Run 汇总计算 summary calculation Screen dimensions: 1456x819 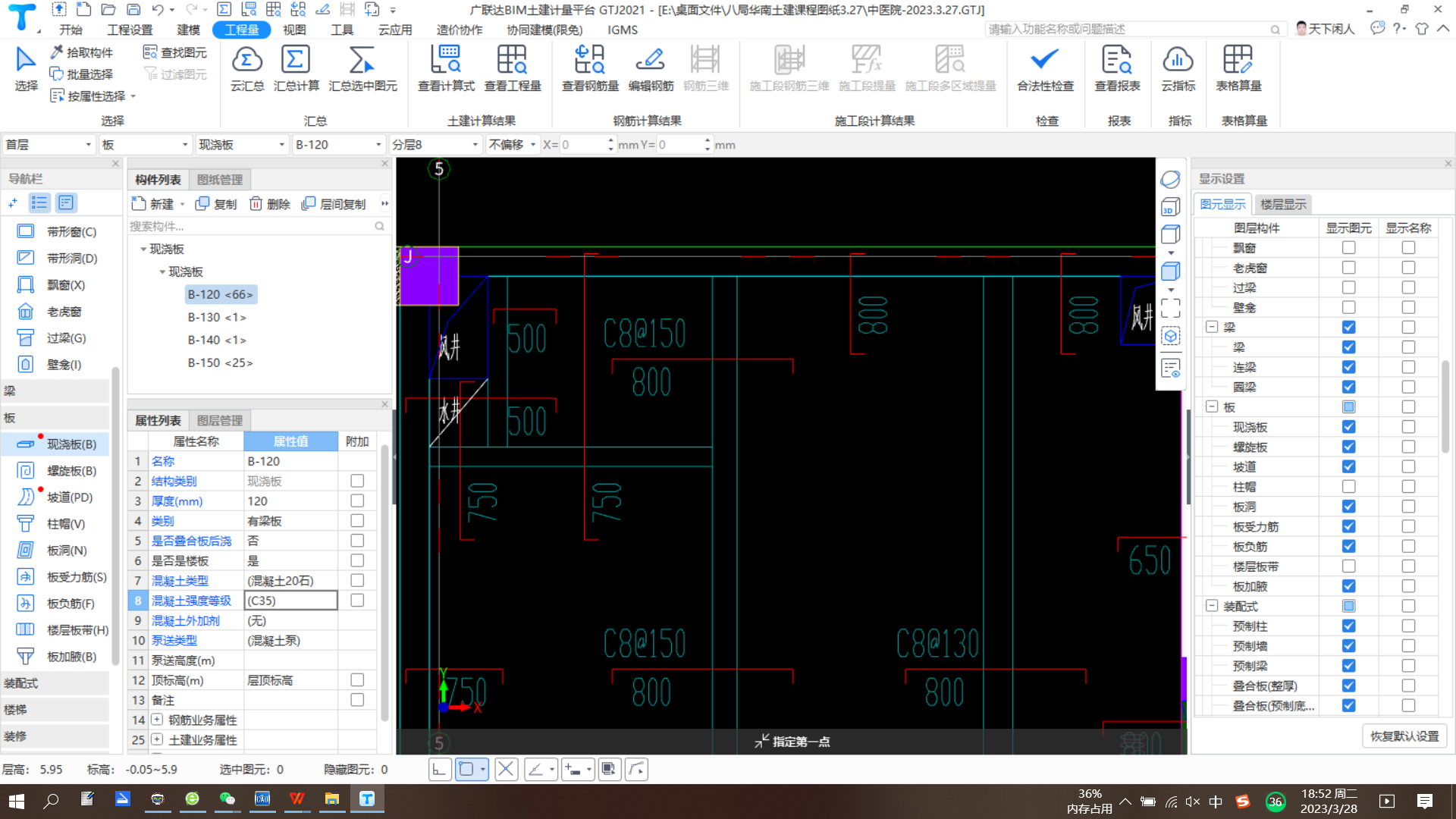coord(296,68)
